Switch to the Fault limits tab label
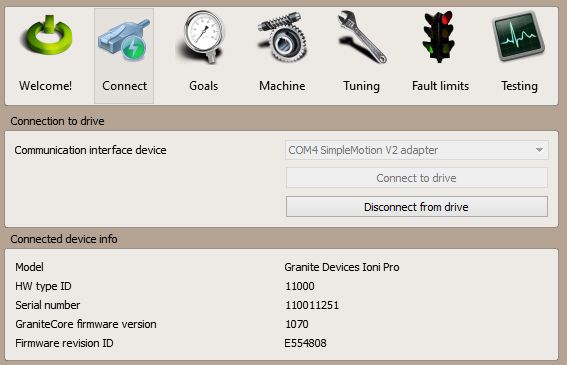 [440, 86]
